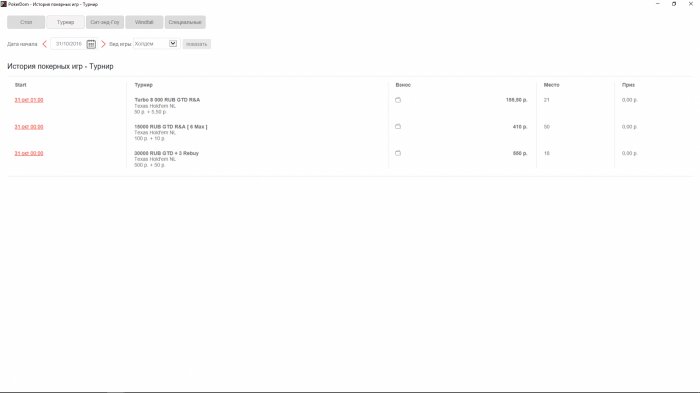Click buy-in icon in 16000 RUB GTD 6 Max row
The height and width of the screenshot is (393, 700).
(398, 126)
